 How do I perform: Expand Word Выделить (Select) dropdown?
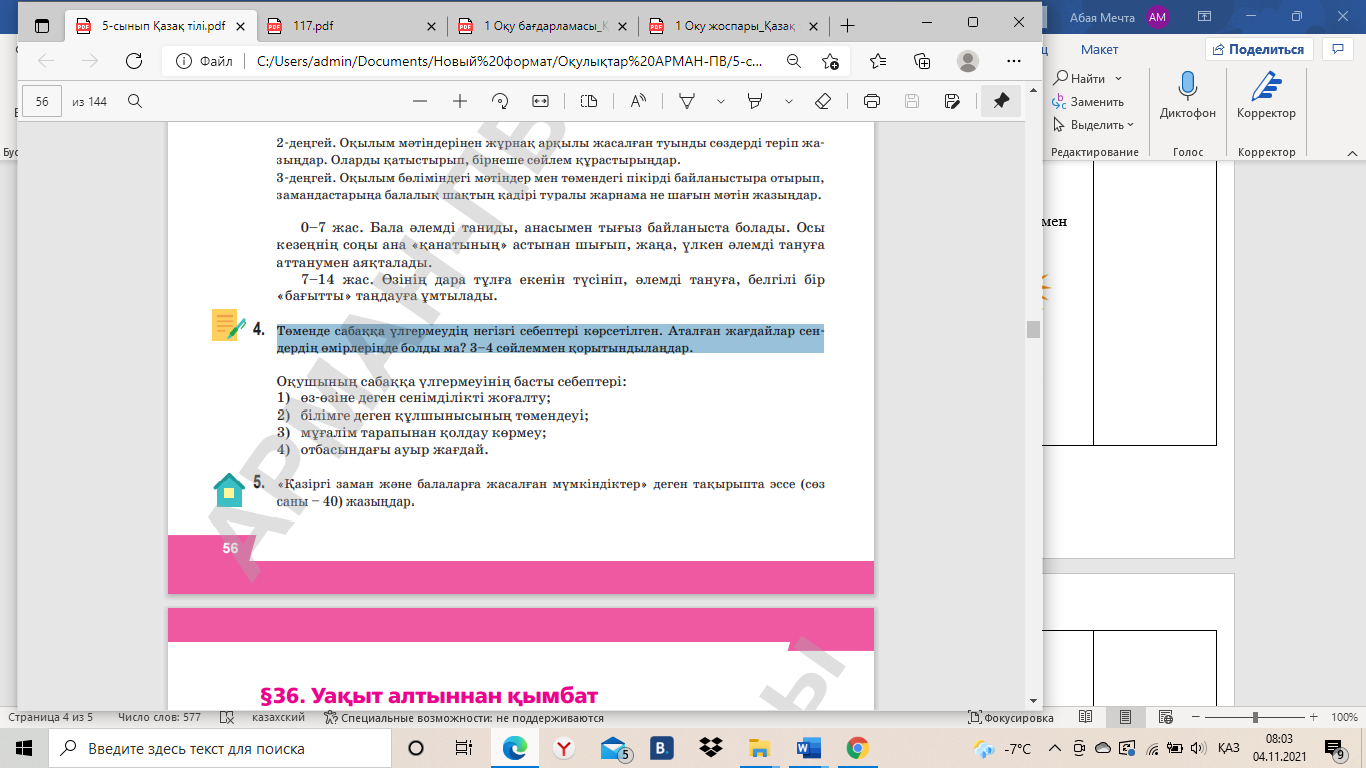tap(1130, 125)
